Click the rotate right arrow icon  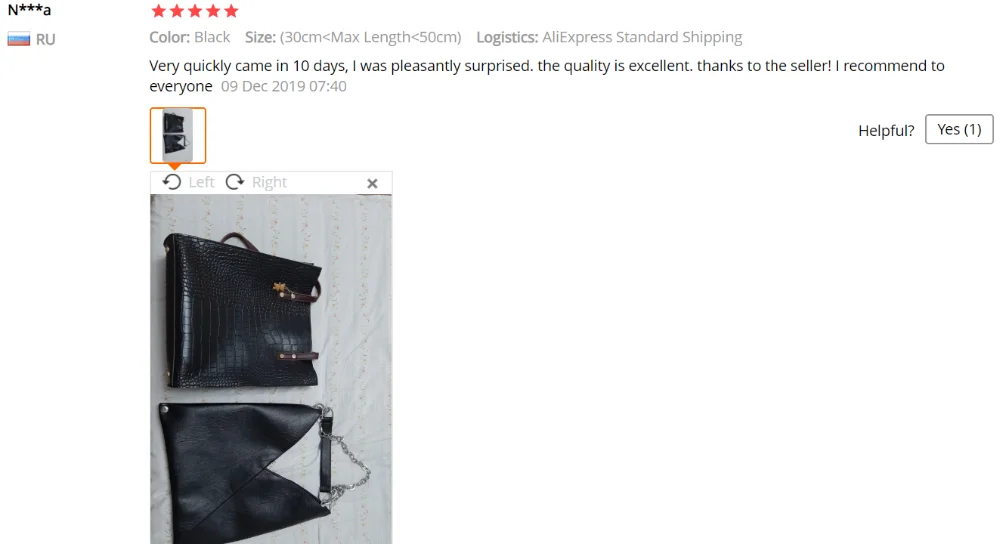pyautogui.click(x=235, y=182)
